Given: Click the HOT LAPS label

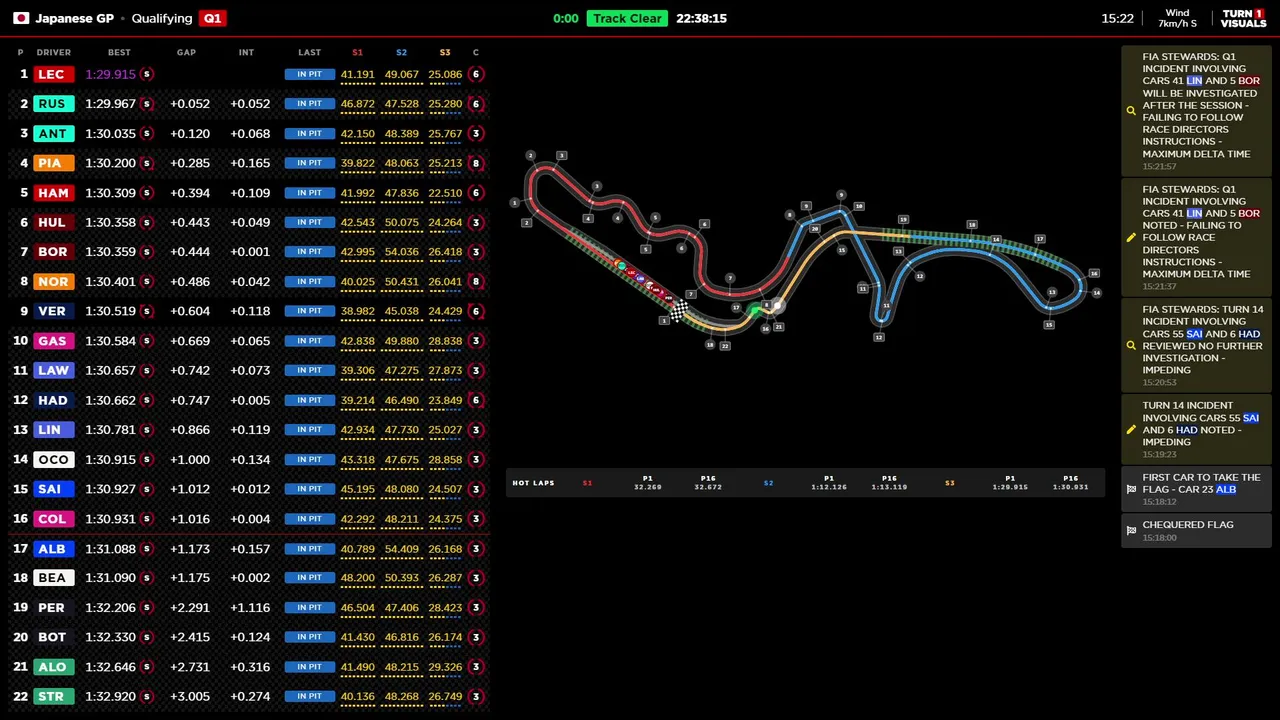Looking at the screenshot, I should (x=533, y=483).
